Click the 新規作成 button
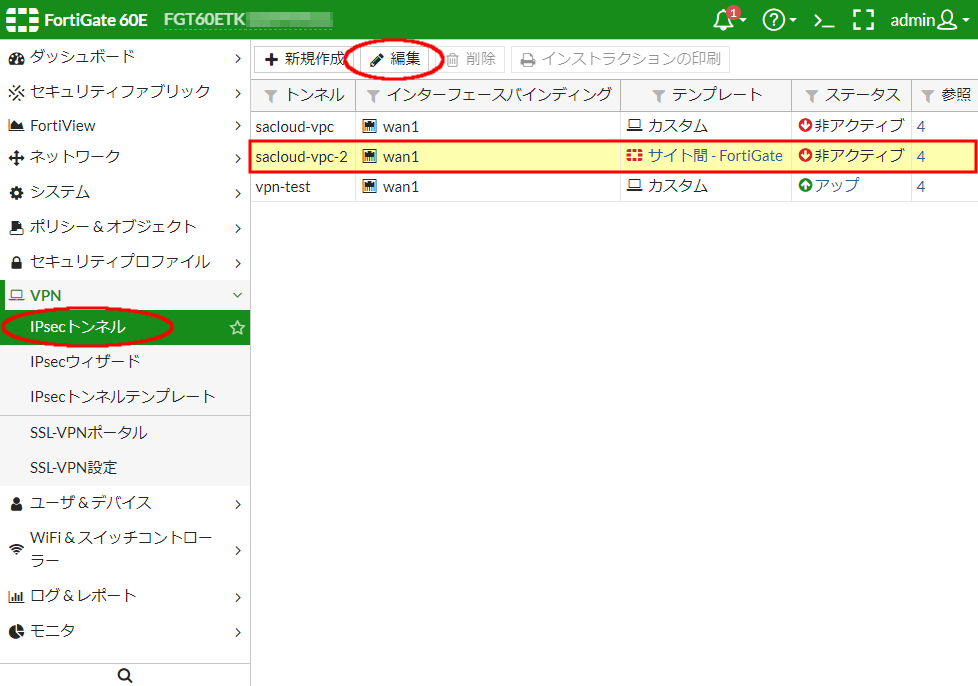The width and height of the screenshot is (978, 686). coord(304,59)
